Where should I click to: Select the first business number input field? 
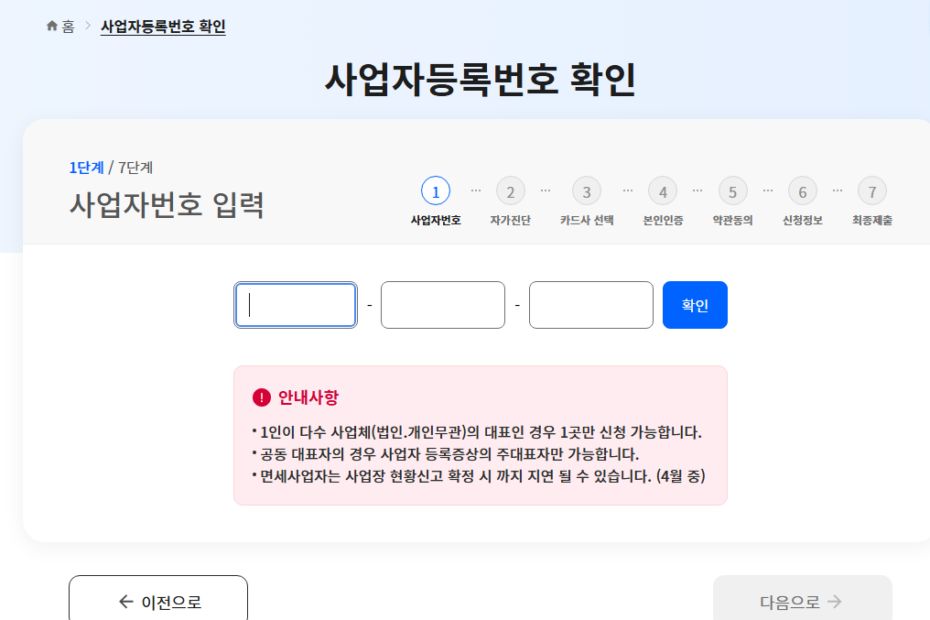[x=295, y=304]
